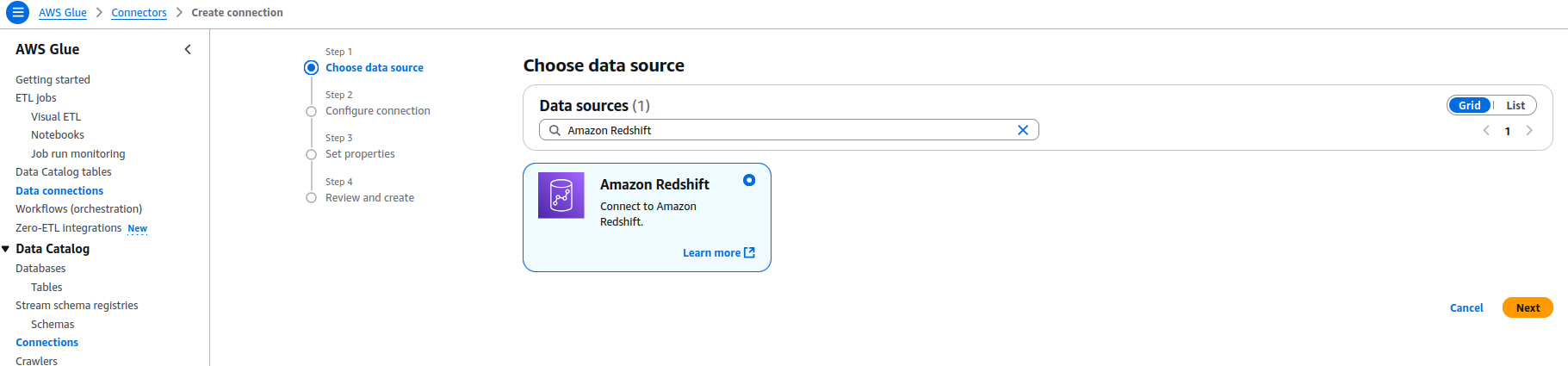Collapse the Data Catalog section

tap(6, 249)
